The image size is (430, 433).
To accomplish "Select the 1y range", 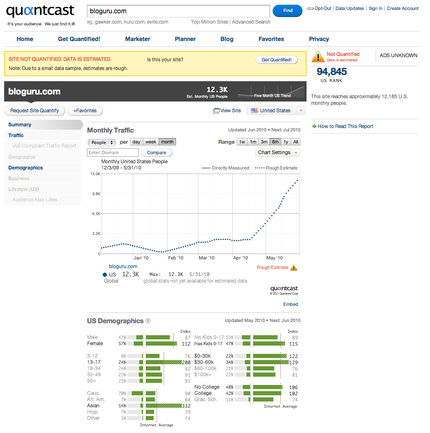I will click(x=286, y=142).
